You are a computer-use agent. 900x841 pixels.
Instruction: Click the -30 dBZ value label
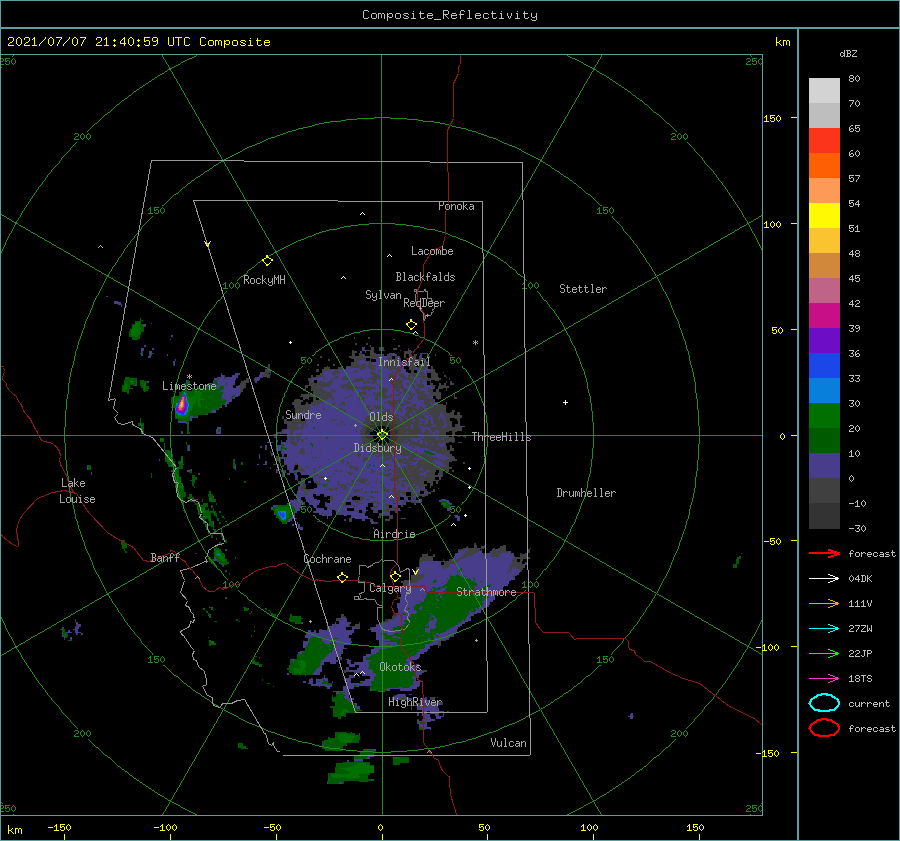tap(857, 528)
